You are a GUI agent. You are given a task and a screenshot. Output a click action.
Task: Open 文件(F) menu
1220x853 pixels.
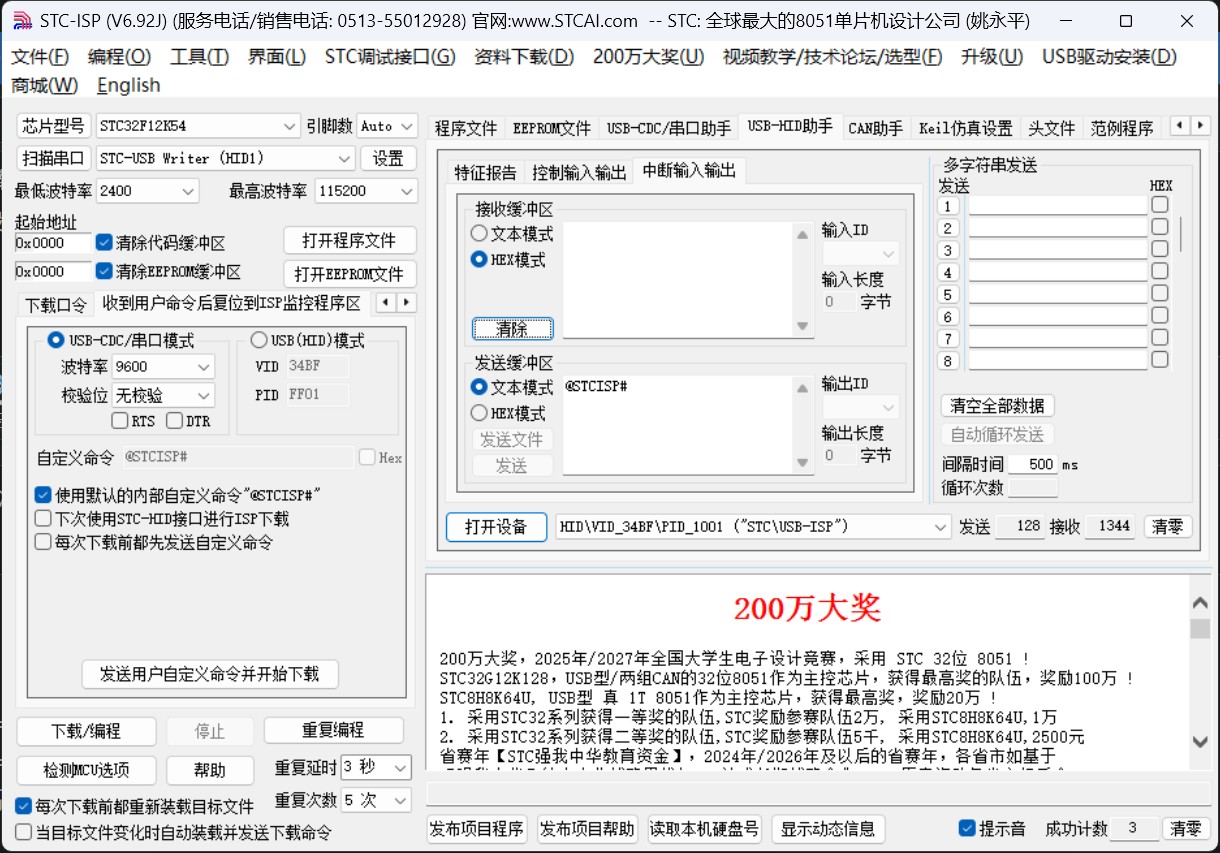(x=40, y=57)
